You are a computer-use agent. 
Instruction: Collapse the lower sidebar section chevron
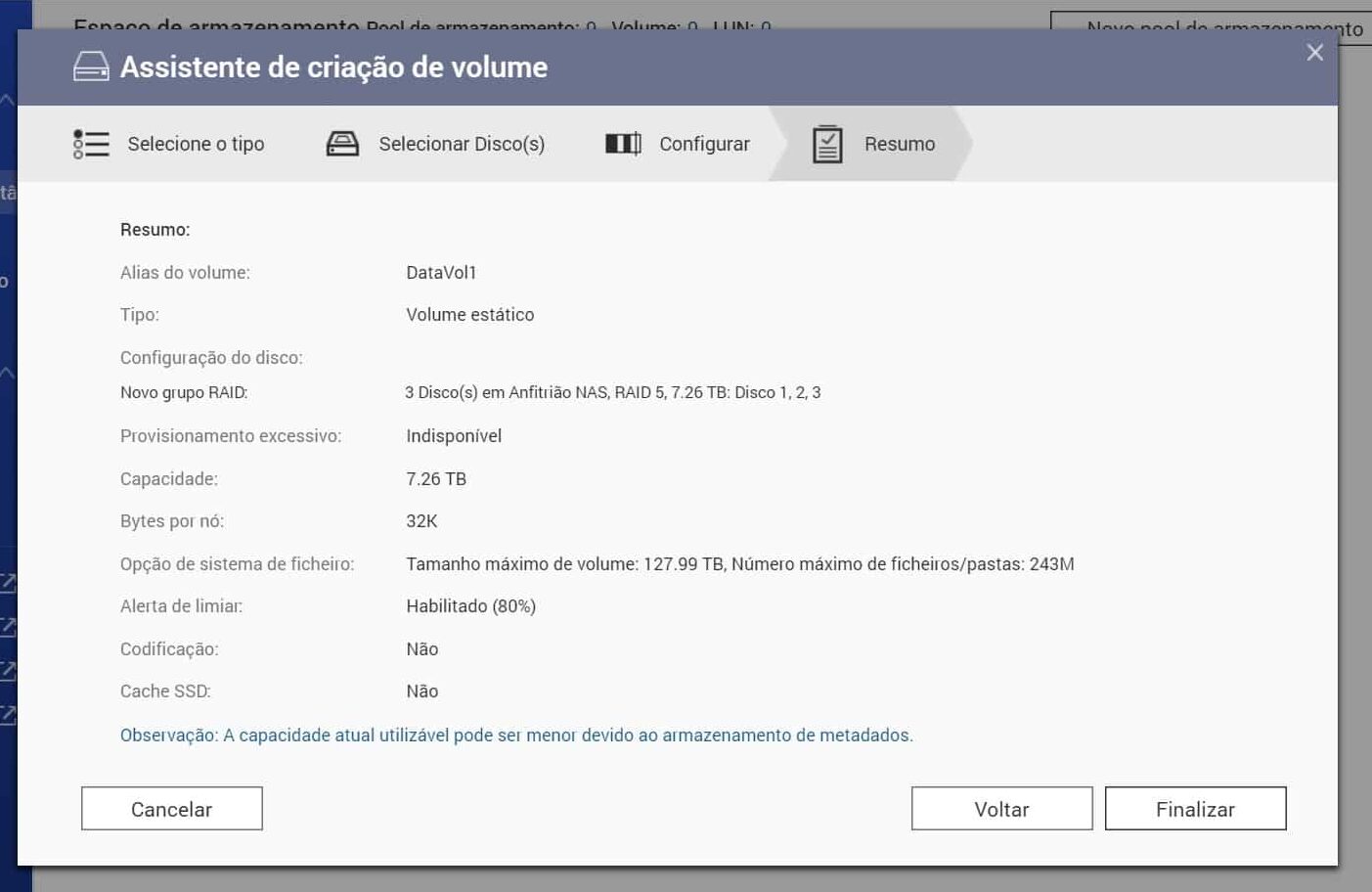coord(8,372)
